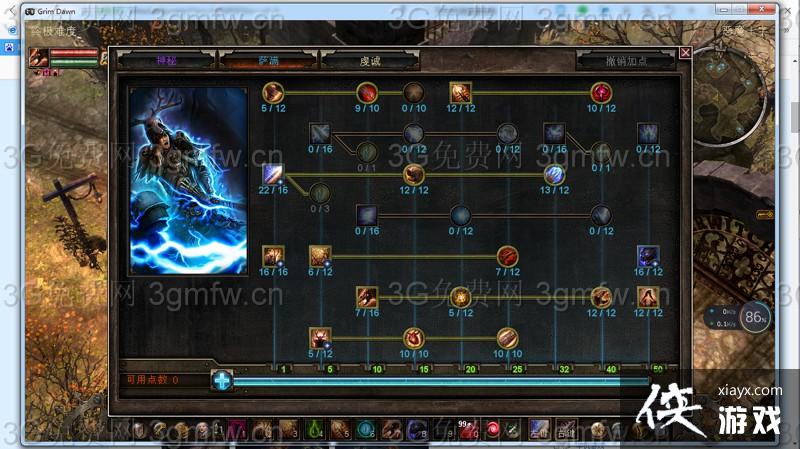This screenshot has width=800, height=449.
Task: Select the hooded figure skill showing 12 / 12
Action: 648,297
